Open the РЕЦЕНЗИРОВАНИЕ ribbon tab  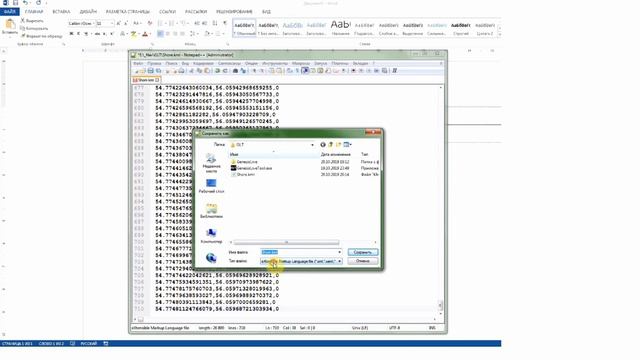click(x=234, y=12)
